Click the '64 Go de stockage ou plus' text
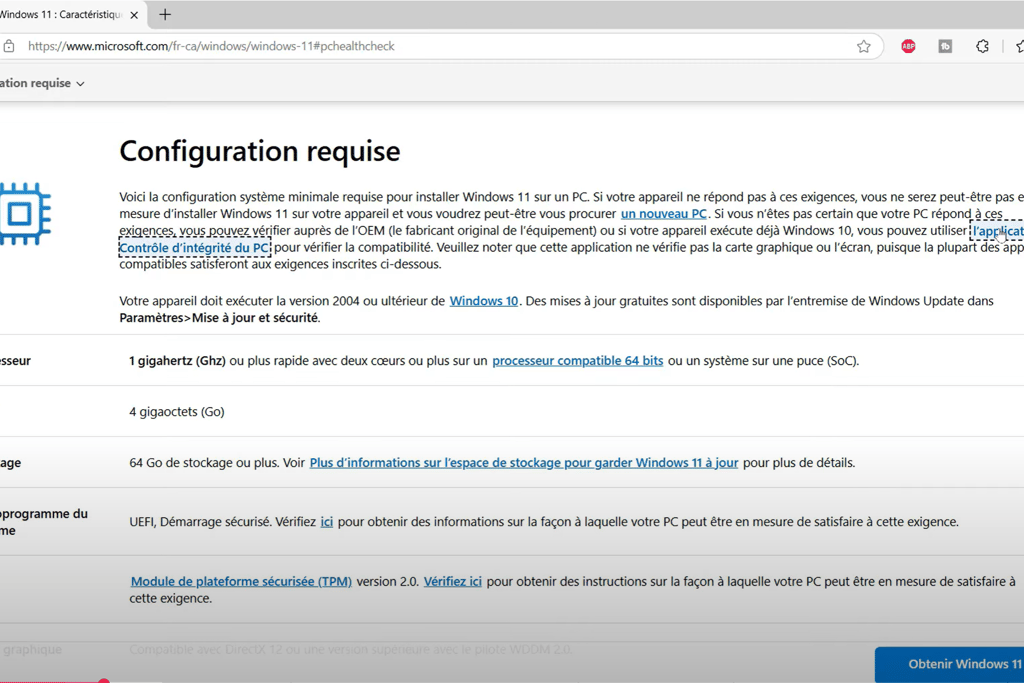This screenshot has height=683, width=1024. (203, 462)
